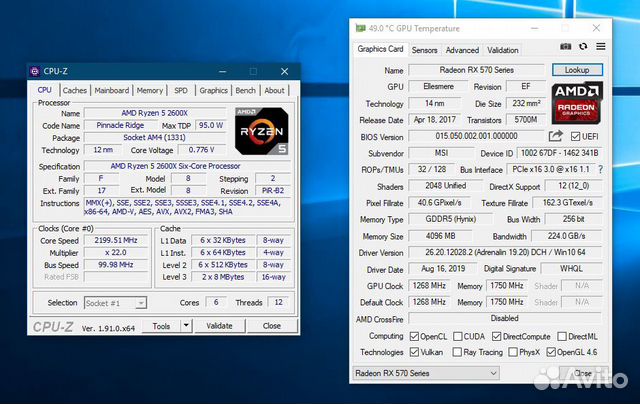640x404 pixels.
Task: Toggle the OpenCL checkbox
Action: 414,336
